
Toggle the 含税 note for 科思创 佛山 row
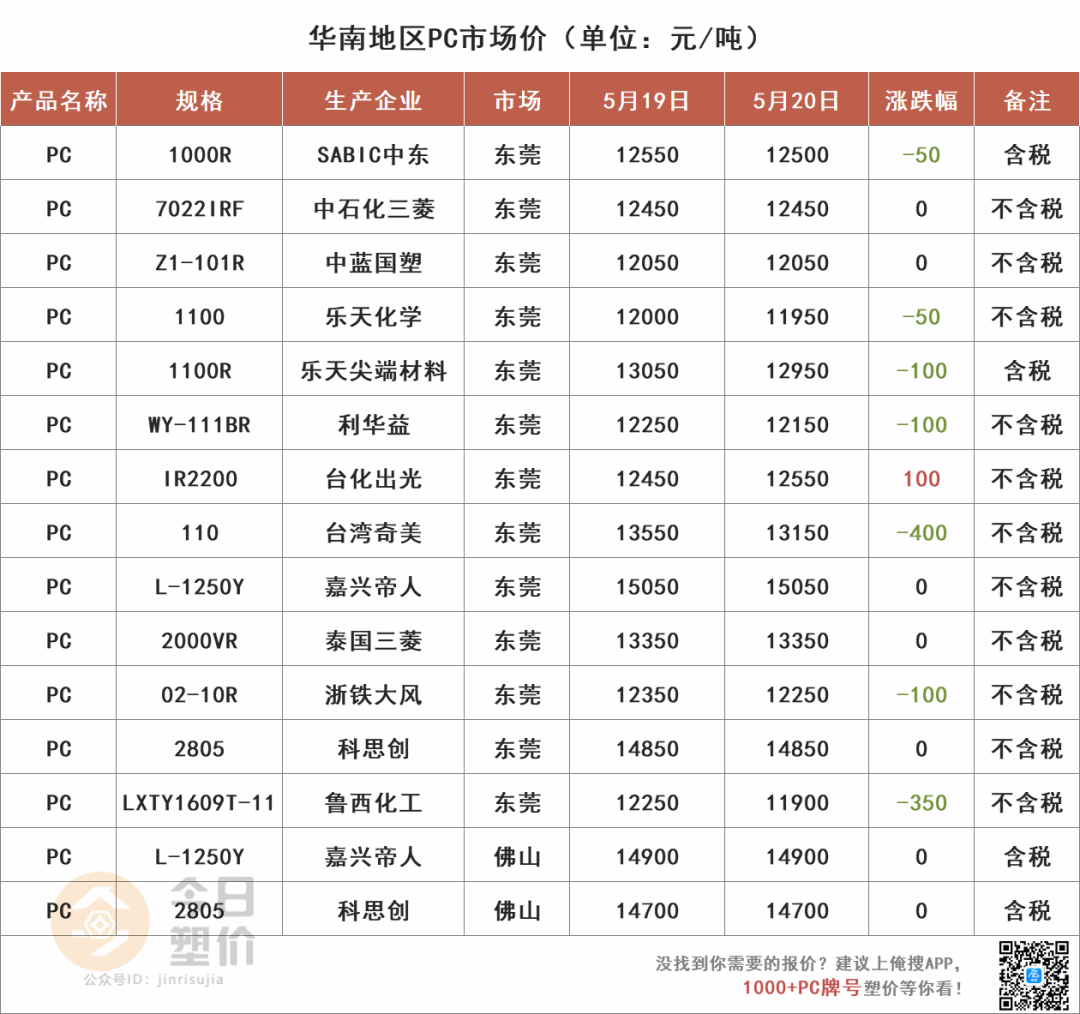[x=1026, y=911]
